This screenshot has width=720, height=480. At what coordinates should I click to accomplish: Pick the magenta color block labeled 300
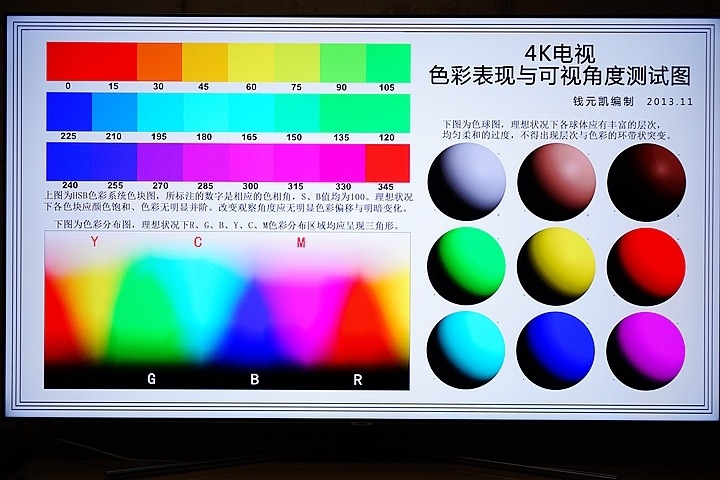(x=251, y=163)
